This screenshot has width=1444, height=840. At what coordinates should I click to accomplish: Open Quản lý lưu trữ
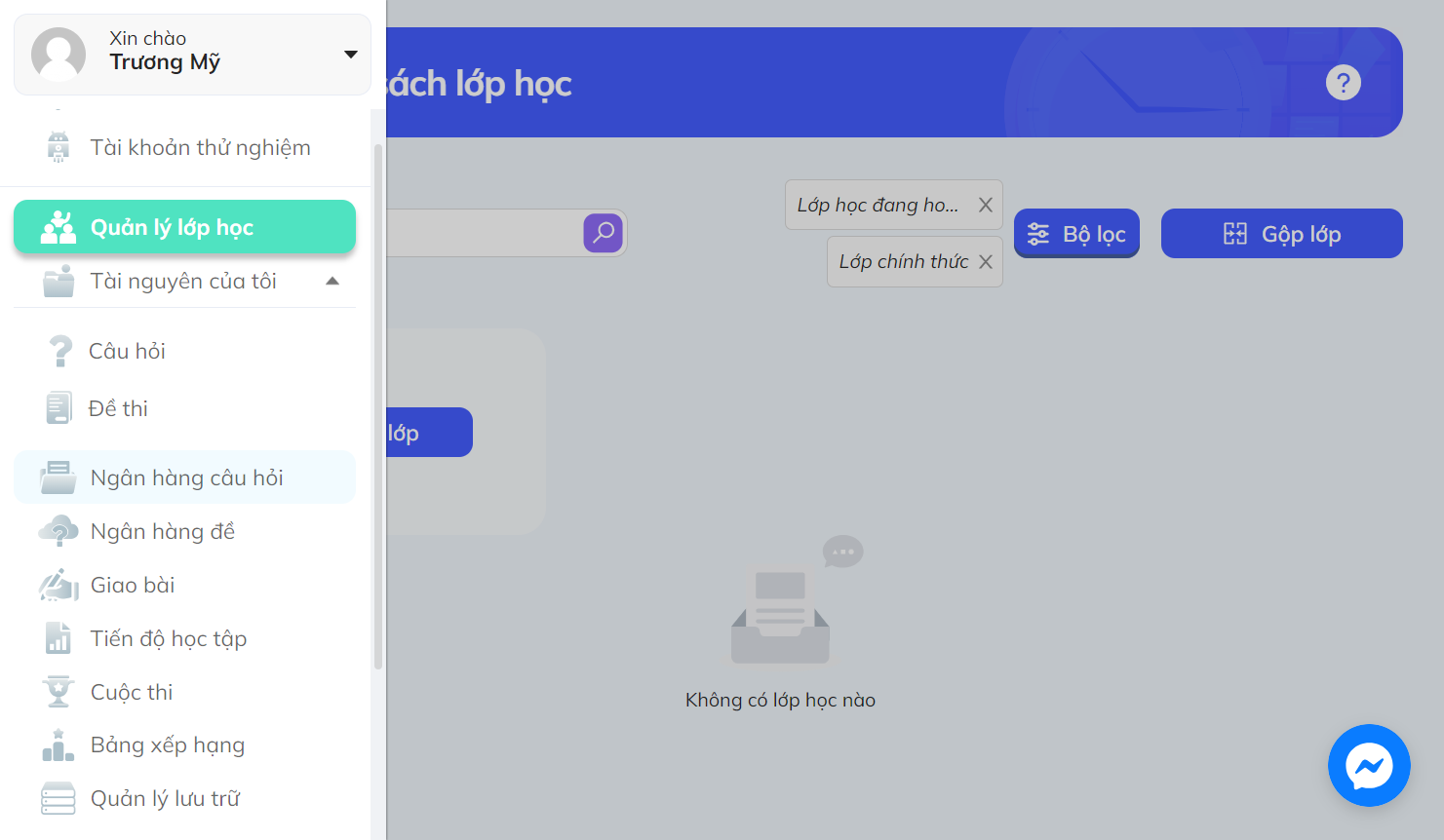pos(185,798)
